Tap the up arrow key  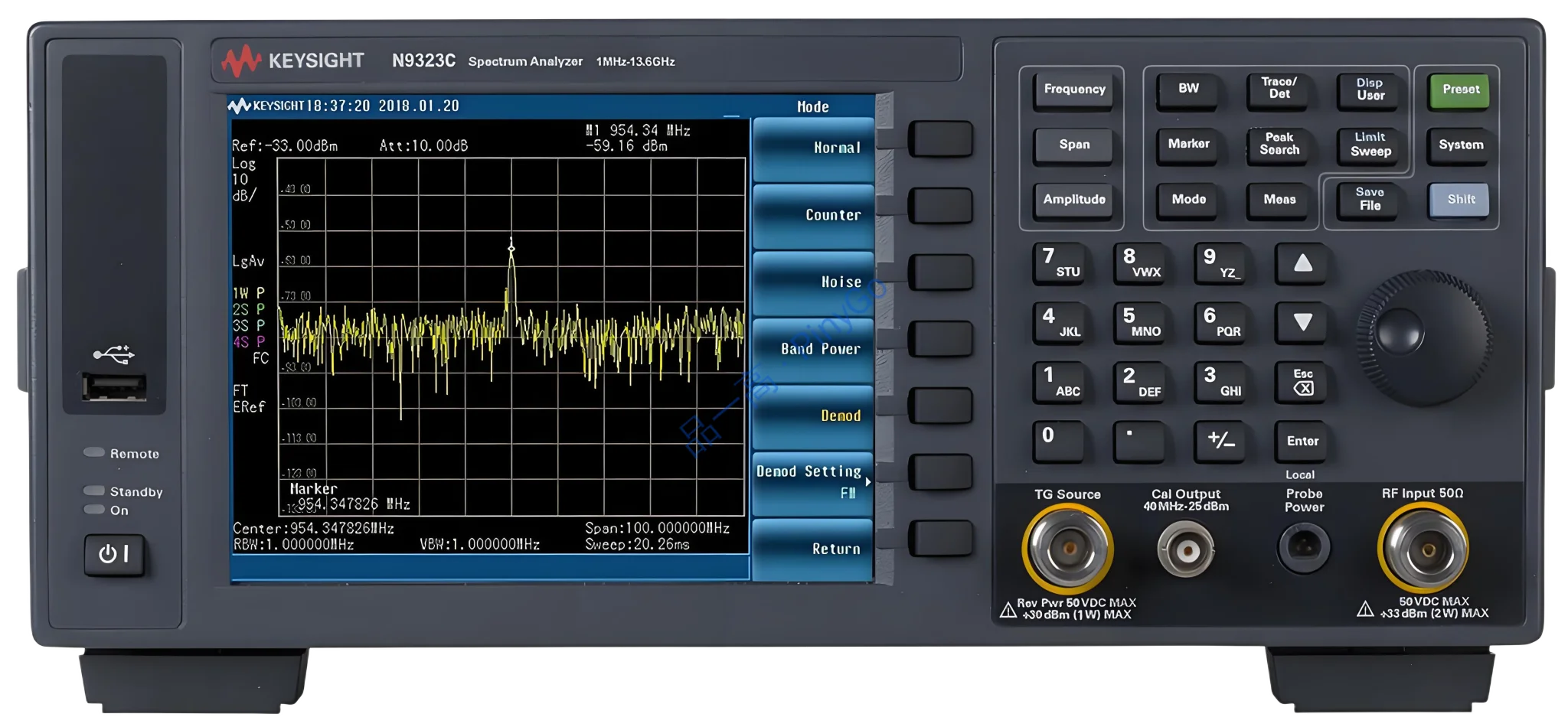click(1302, 263)
